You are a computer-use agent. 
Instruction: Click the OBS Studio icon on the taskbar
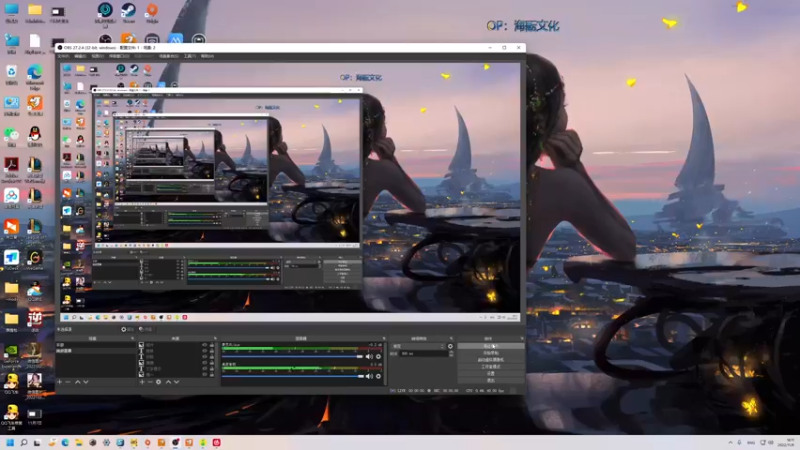click(x=176, y=442)
